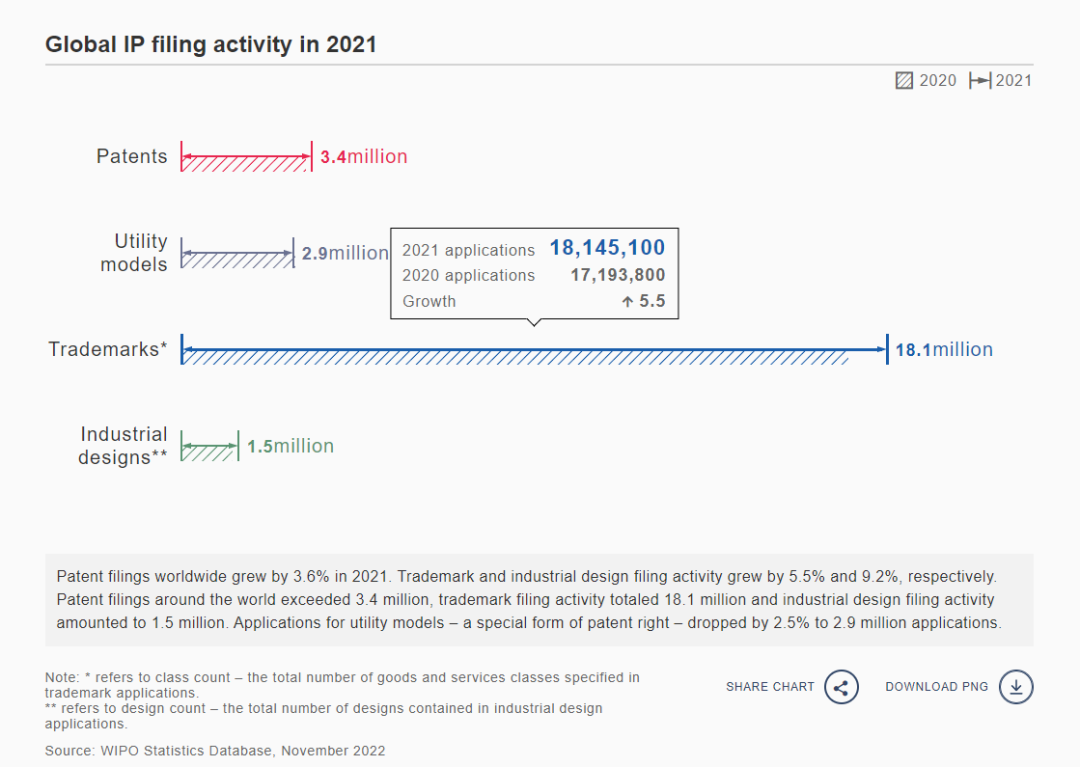Screen dimensions: 1080x767
Task: Click the Industrial designs** category label
Action: tap(123, 446)
